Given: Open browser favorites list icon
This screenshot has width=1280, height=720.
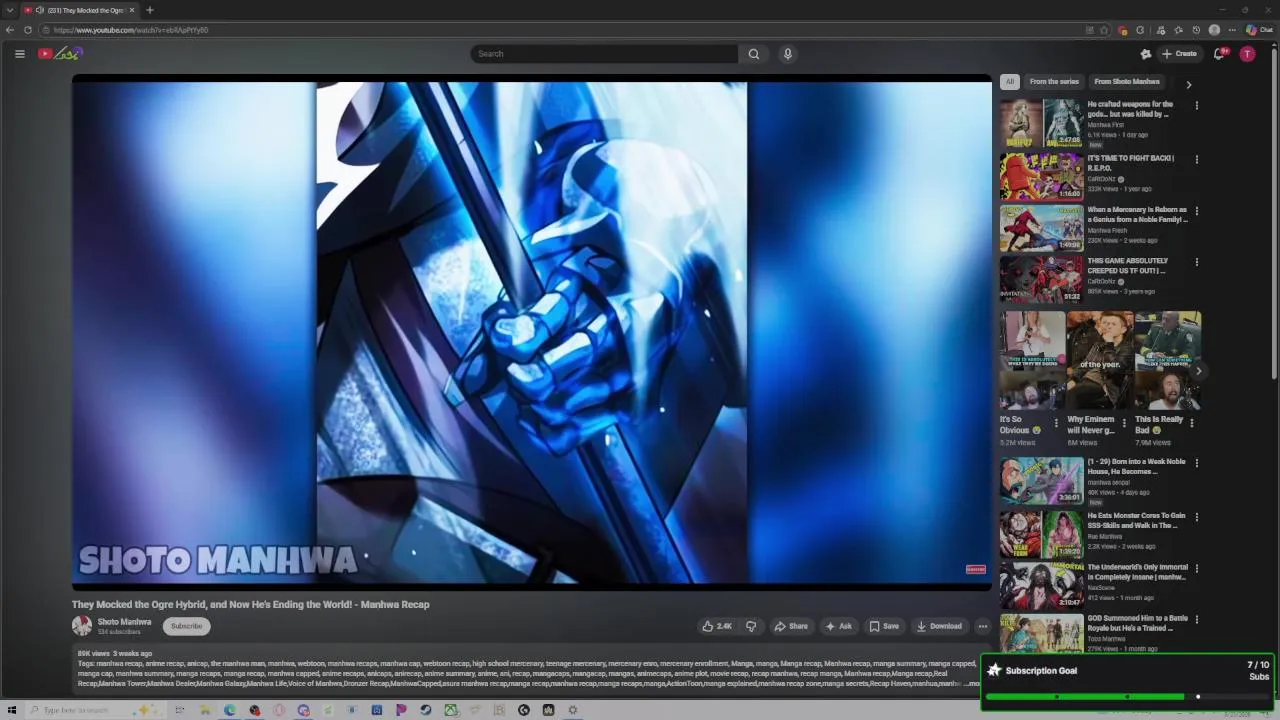Looking at the screenshot, I should (1178, 30).
